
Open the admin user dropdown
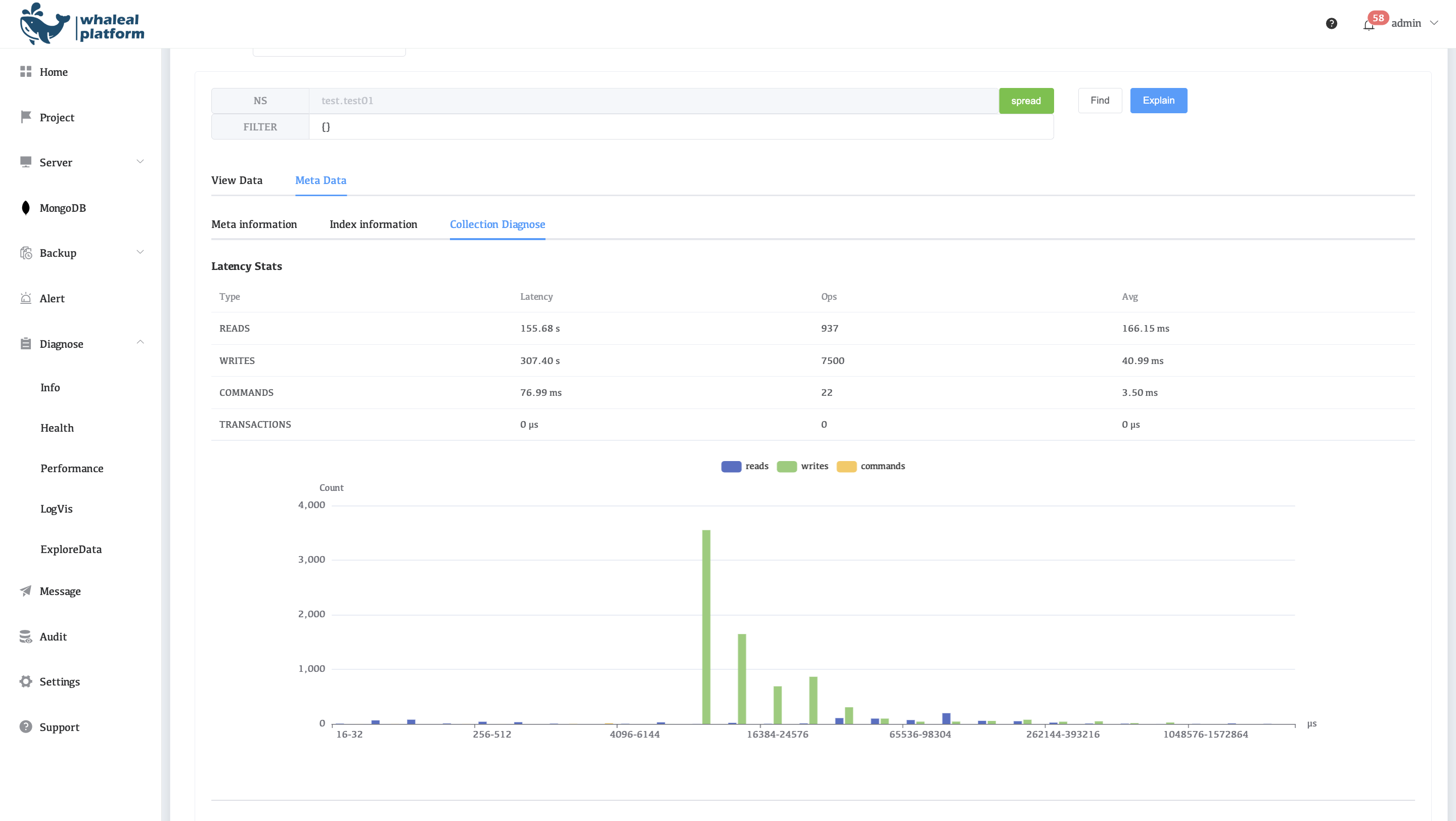tap(1413, 23)
